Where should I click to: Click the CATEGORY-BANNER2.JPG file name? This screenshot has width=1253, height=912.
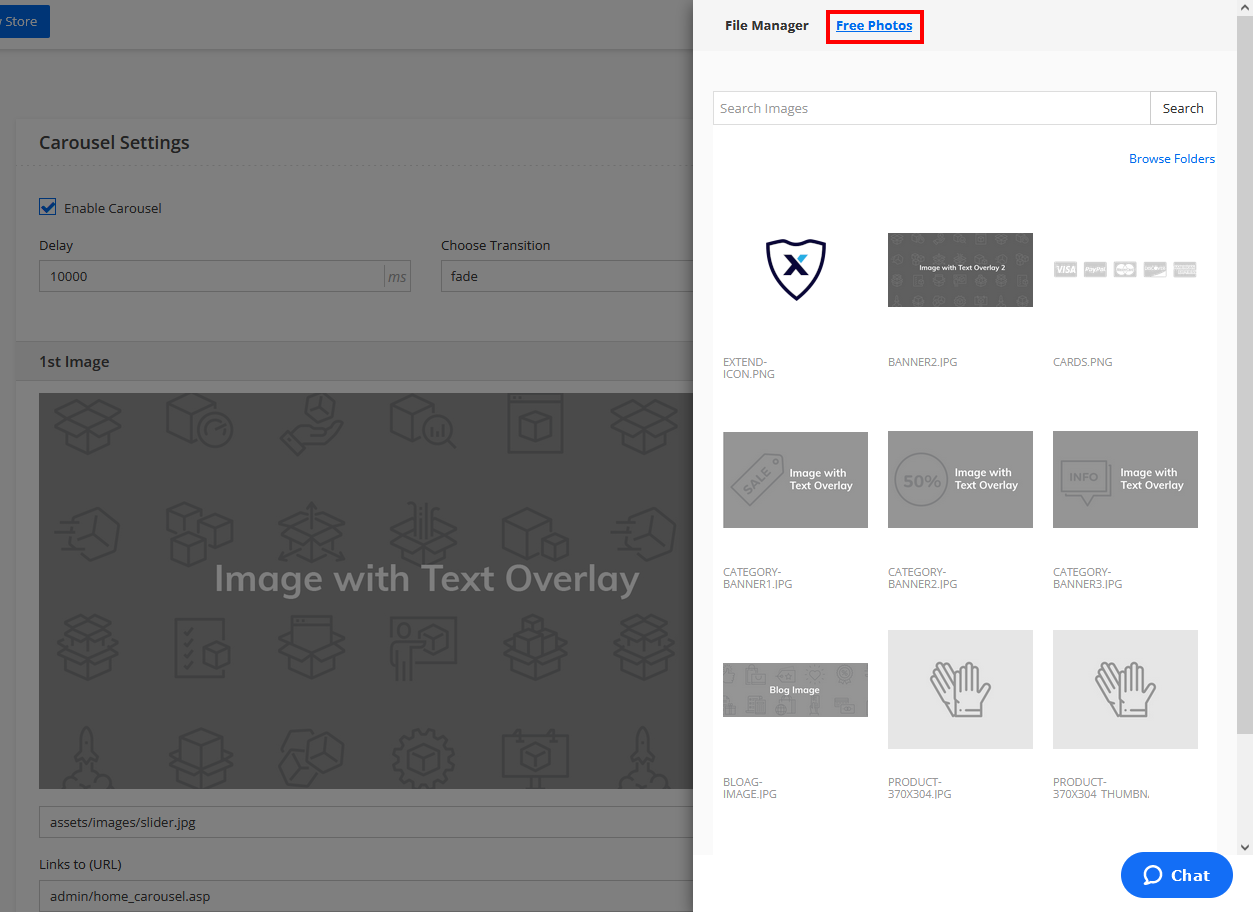(x=922, y=578)
